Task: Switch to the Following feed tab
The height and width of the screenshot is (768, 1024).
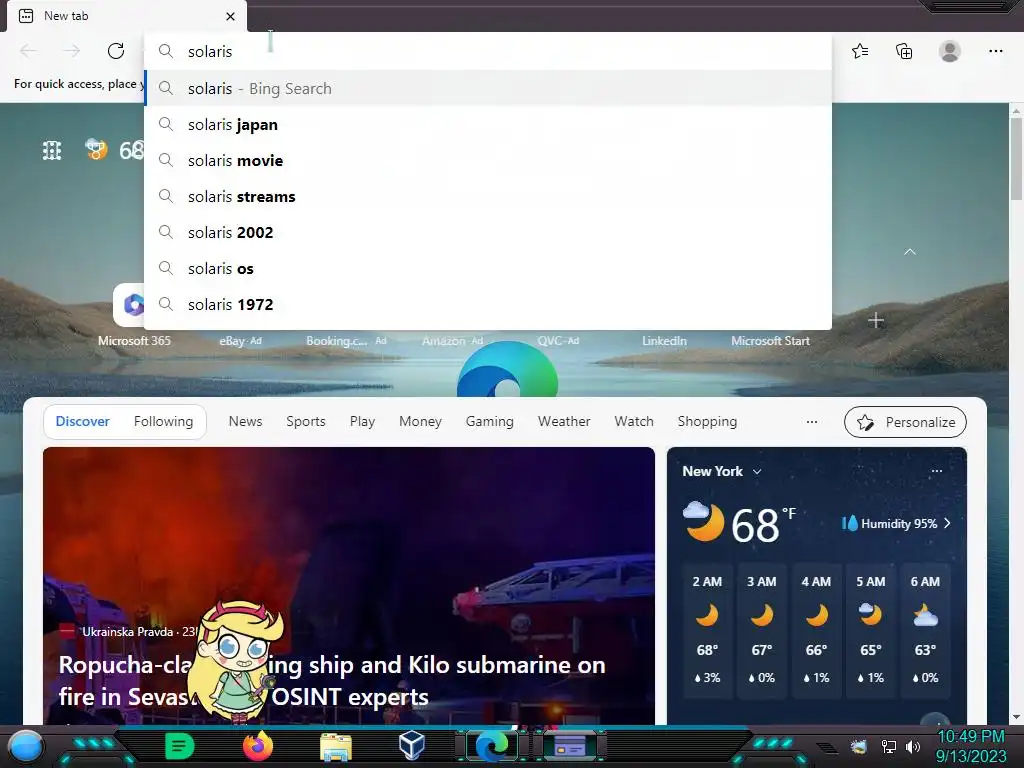Action: (x=163, y=421)
